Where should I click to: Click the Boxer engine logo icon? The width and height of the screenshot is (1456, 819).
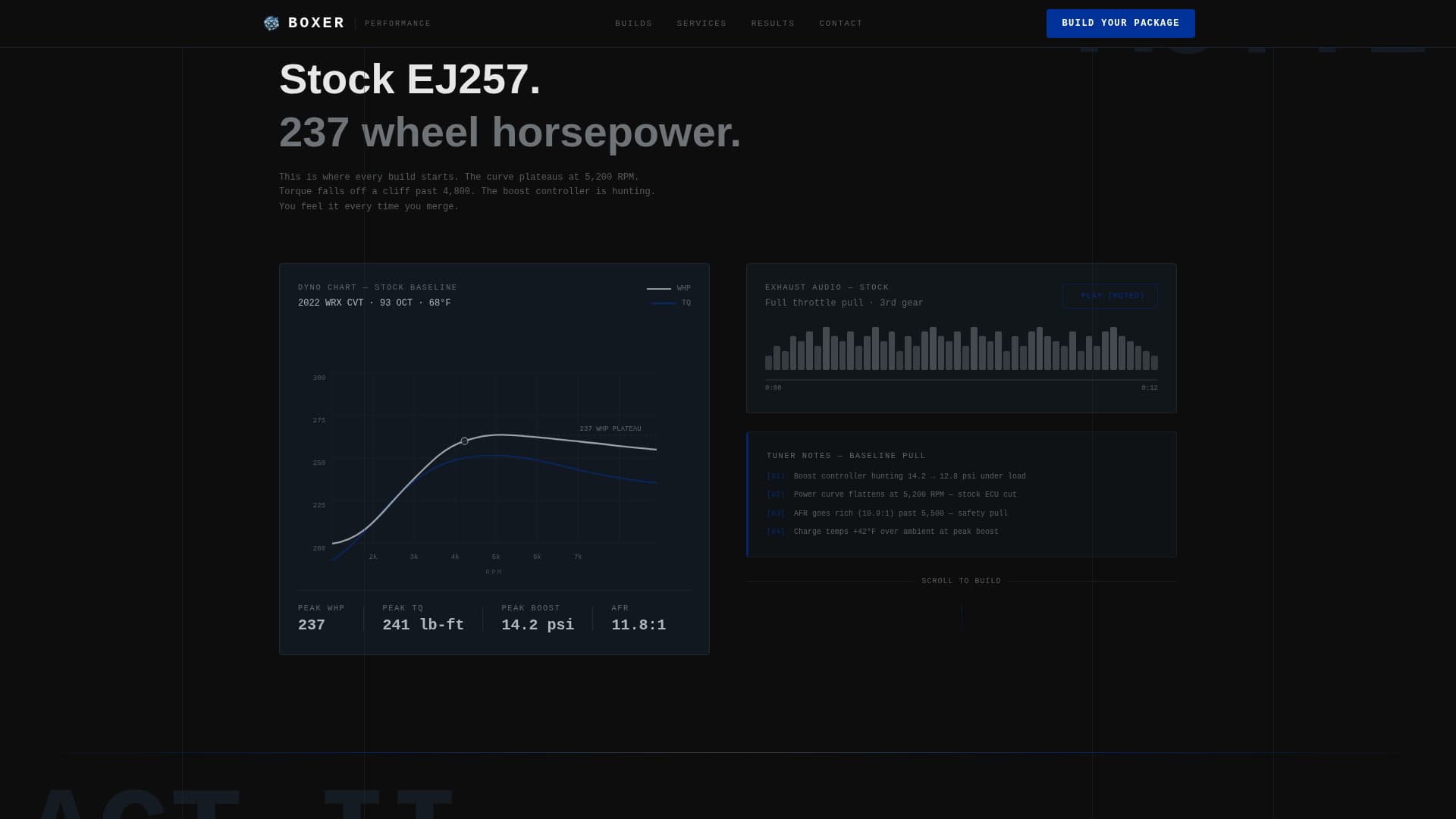pos(271,24)
